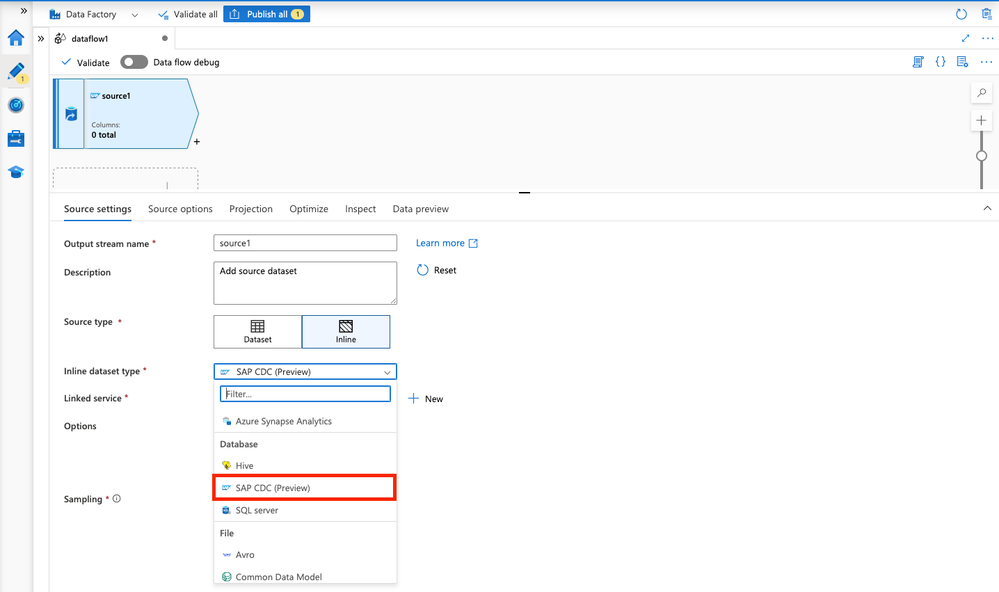Screen dimensions: 999x592
Task: Choose Common Data Model option
Action: click(x=305, y=575)
